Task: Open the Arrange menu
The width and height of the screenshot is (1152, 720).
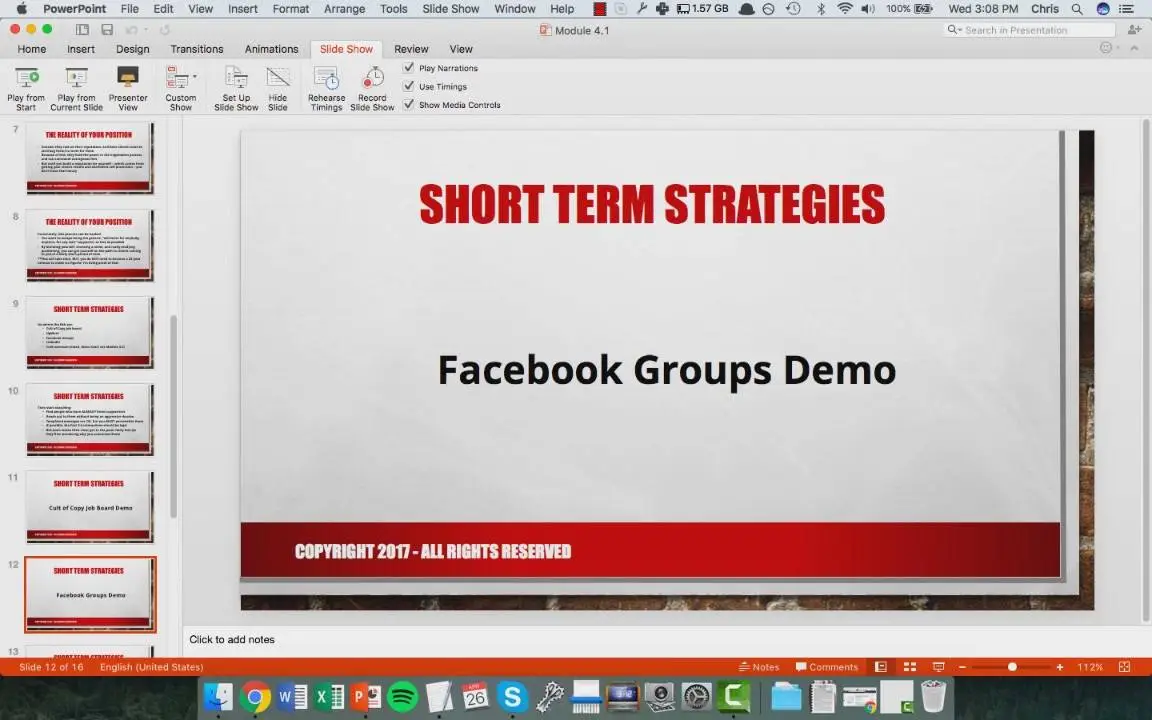Action: (345, 9)
